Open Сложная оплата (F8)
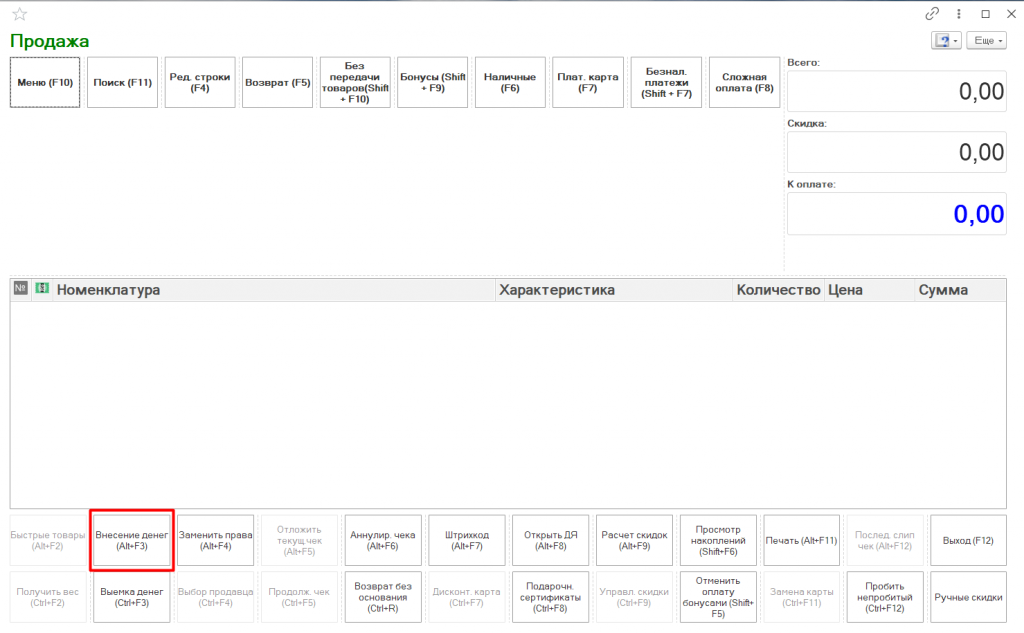This screenshot has width=1024, height=633. tap(744, 83)
